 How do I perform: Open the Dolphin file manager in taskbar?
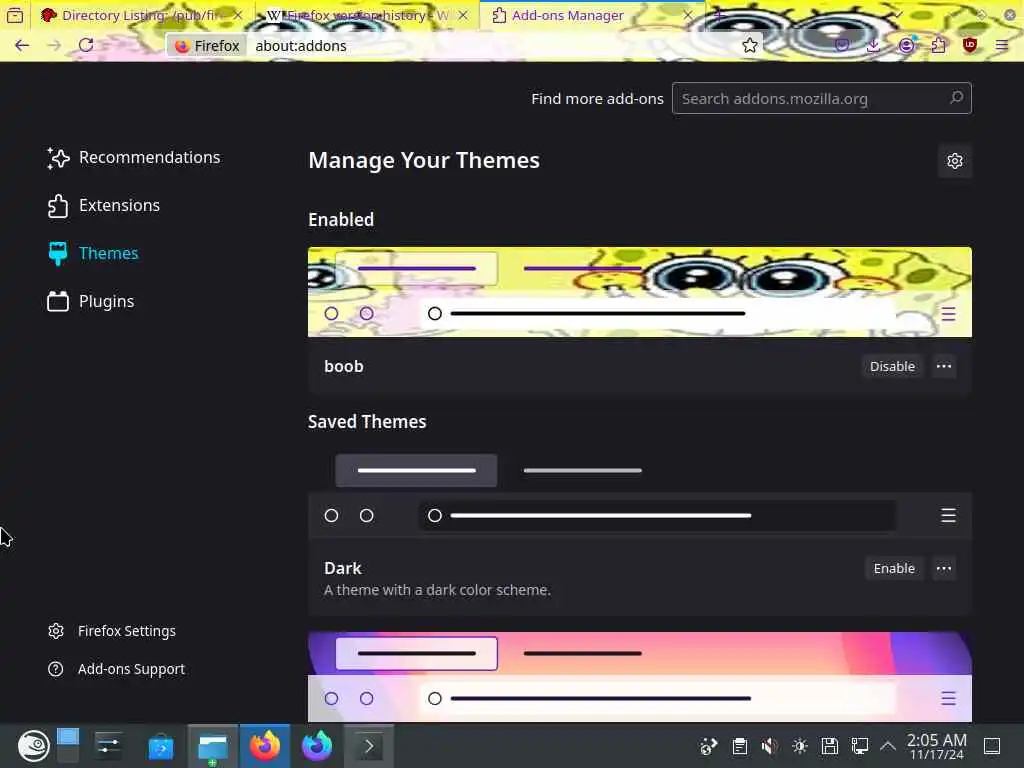(213, 746)
